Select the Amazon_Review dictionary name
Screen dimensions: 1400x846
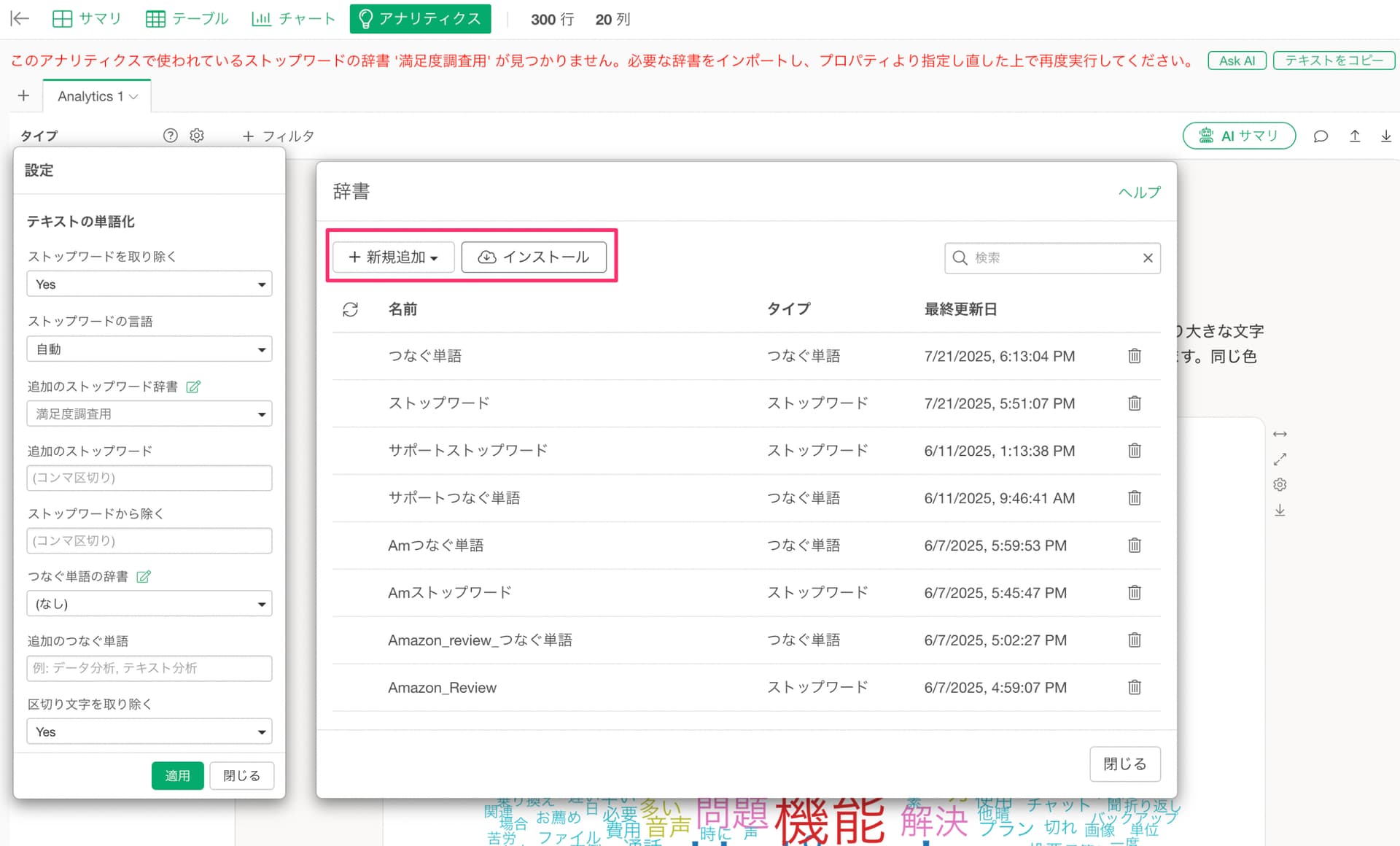pyautogui.click(x=442, y=688)
